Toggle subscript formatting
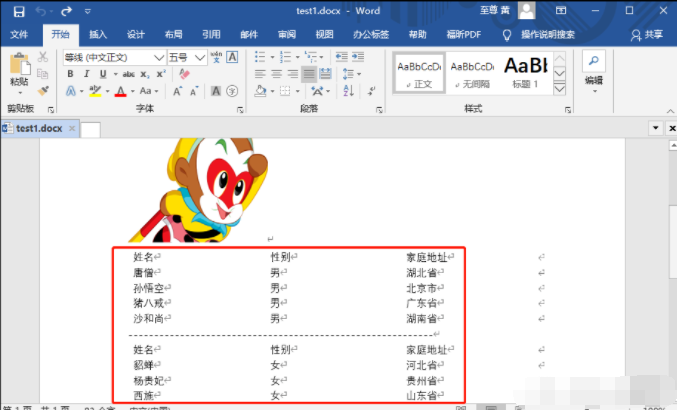Viewport: 677px width, 410px height. click(x=145, y=74)
